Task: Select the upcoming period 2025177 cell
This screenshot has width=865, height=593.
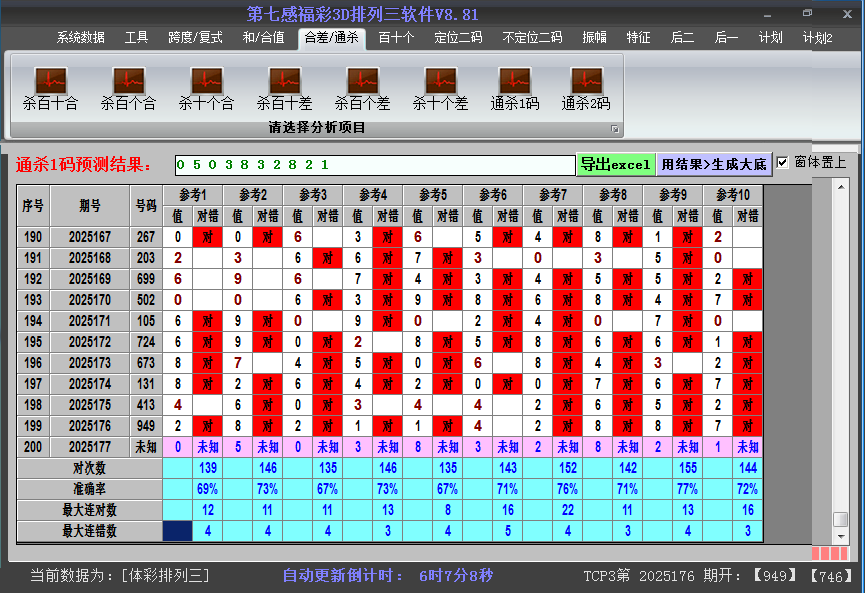Action: pyautogui.click(x=90, y=447)
